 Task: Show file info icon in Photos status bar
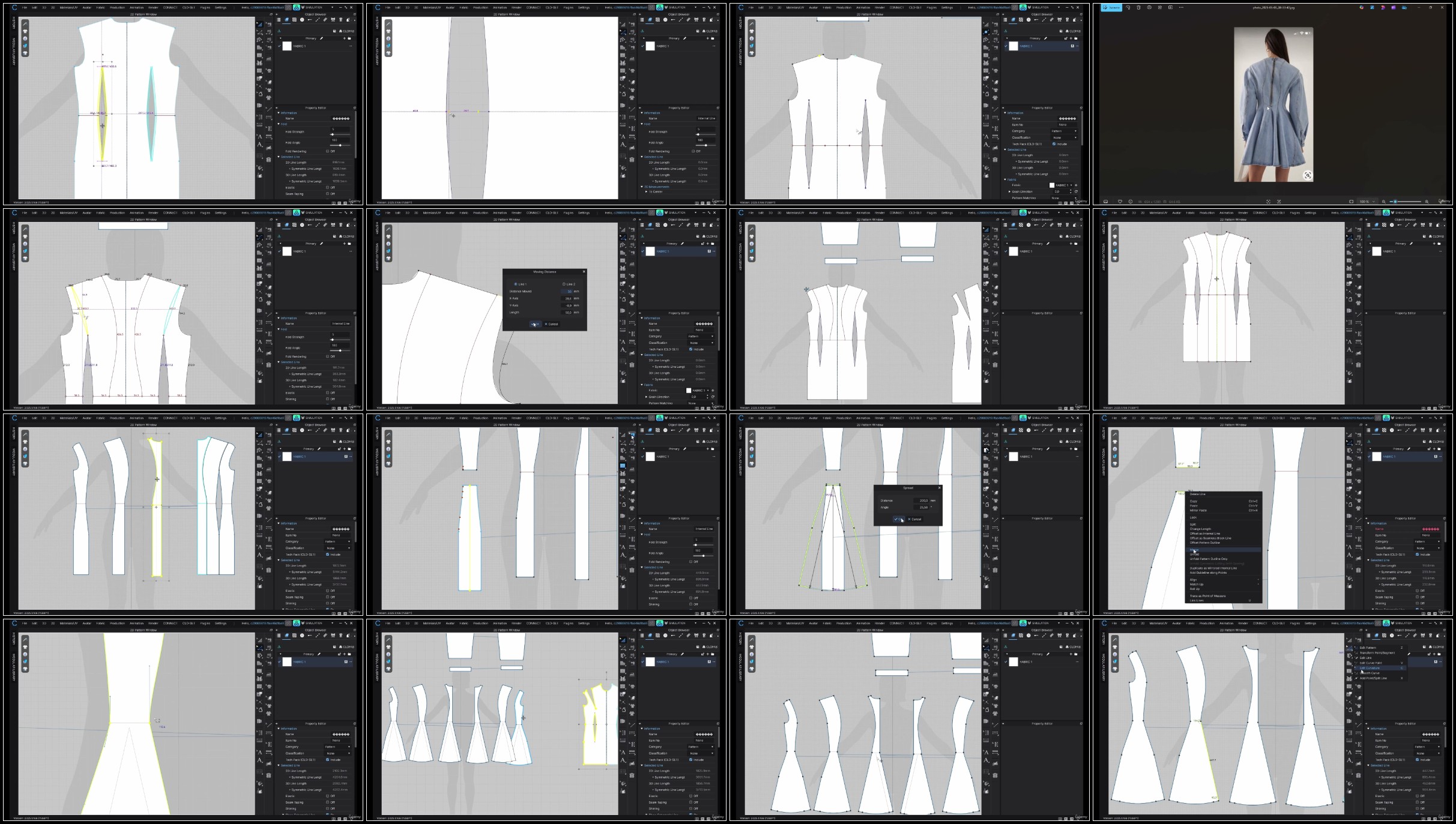[1131, 202]
